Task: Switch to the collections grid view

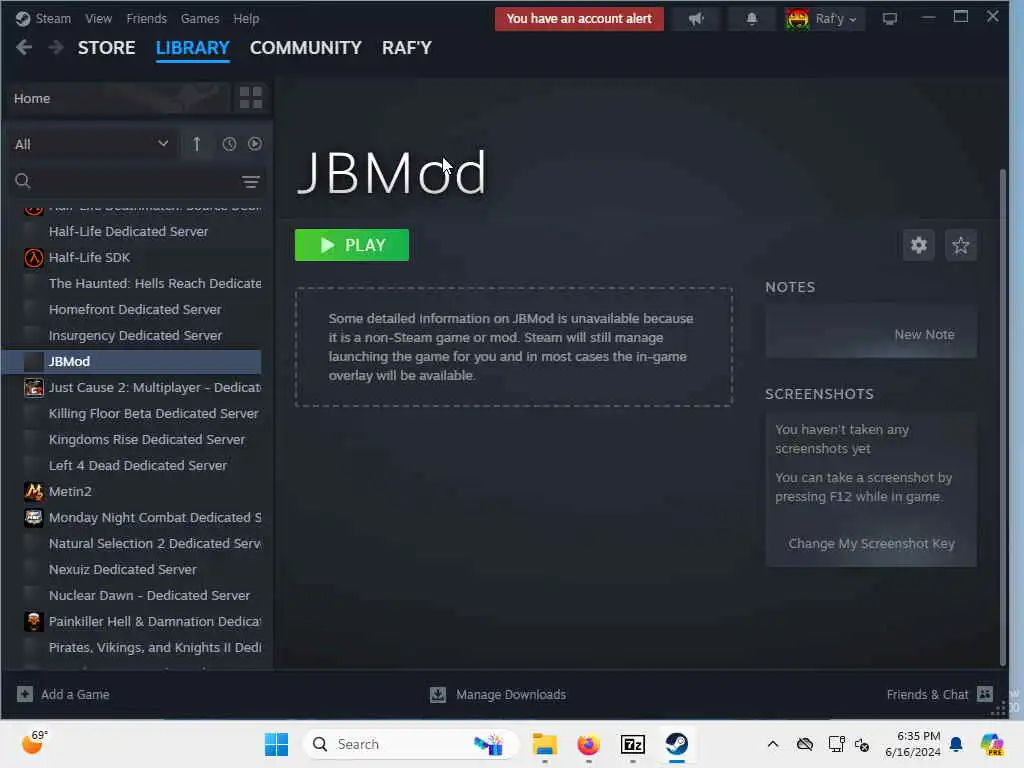Action: (251, 98)
